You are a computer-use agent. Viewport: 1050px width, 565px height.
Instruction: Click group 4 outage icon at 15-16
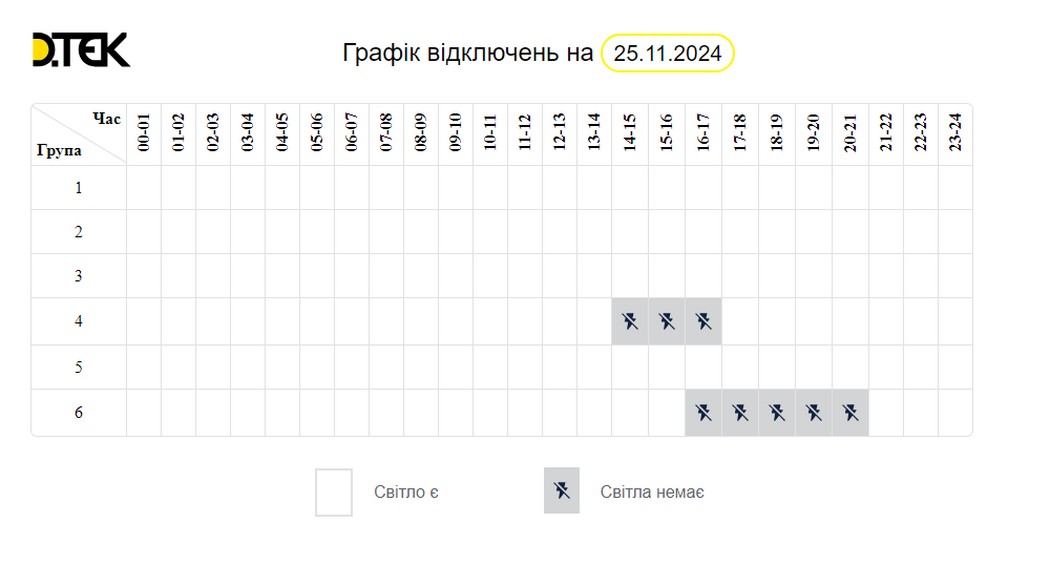click(667, 321)
